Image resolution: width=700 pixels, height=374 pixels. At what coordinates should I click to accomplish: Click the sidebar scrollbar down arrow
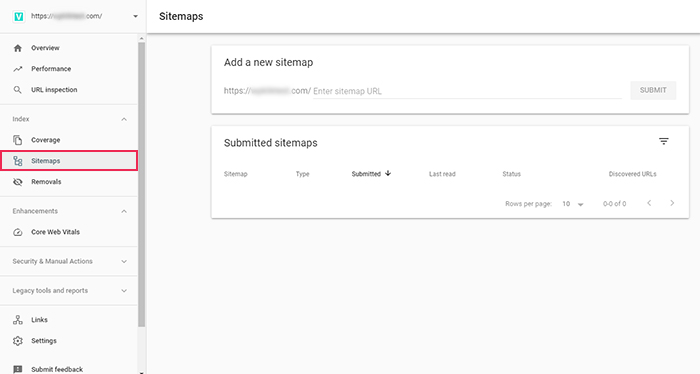coord(142,372)
